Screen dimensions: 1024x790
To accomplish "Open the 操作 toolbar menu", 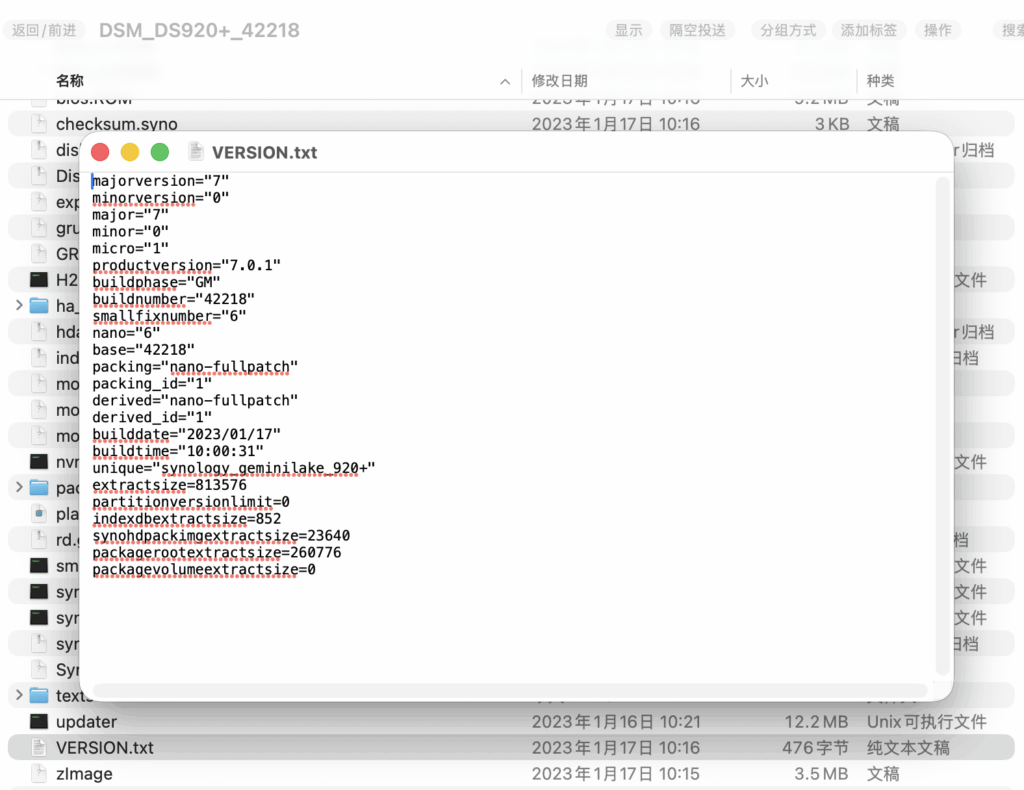I will [938, 30].
